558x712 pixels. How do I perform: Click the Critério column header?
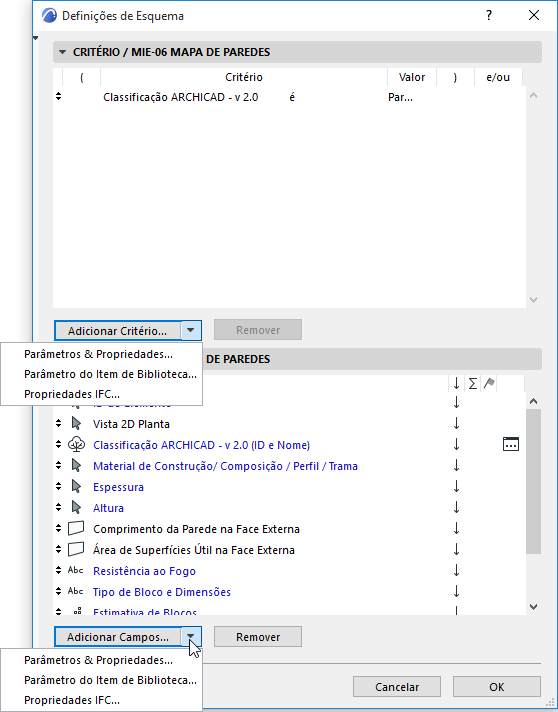[x=244, y=77]
